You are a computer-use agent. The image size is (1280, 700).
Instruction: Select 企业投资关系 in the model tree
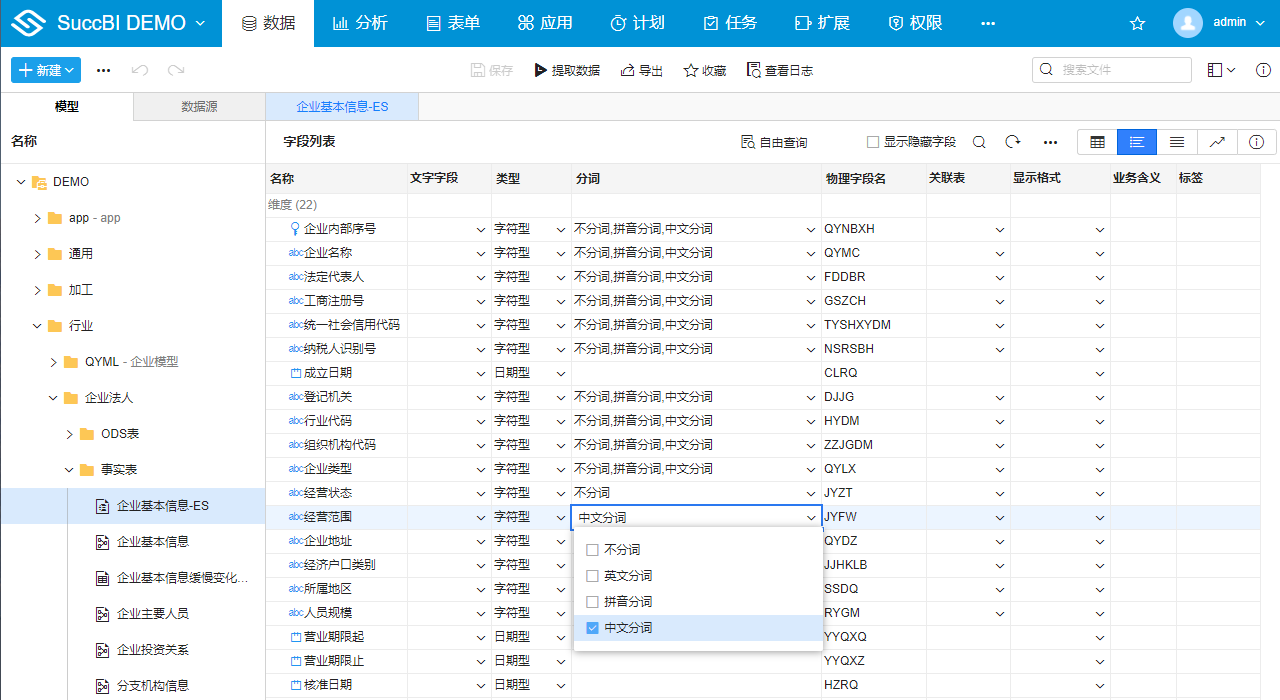[153, 650]
